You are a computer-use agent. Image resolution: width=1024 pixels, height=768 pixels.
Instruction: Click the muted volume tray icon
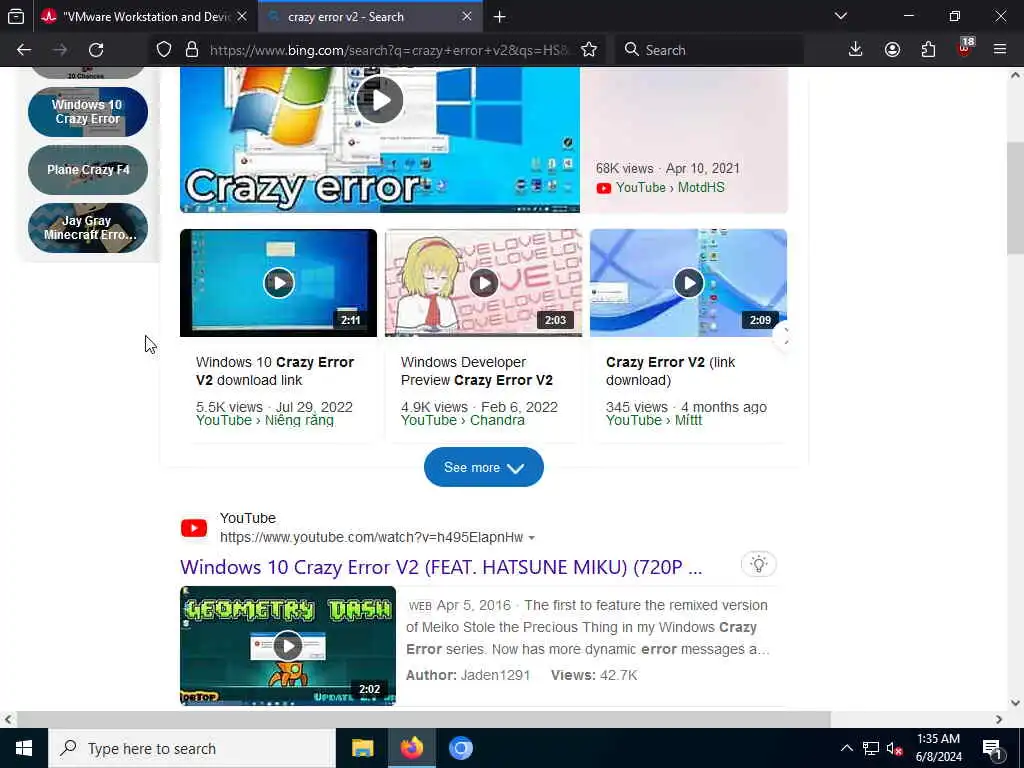(x=894, y=749)
